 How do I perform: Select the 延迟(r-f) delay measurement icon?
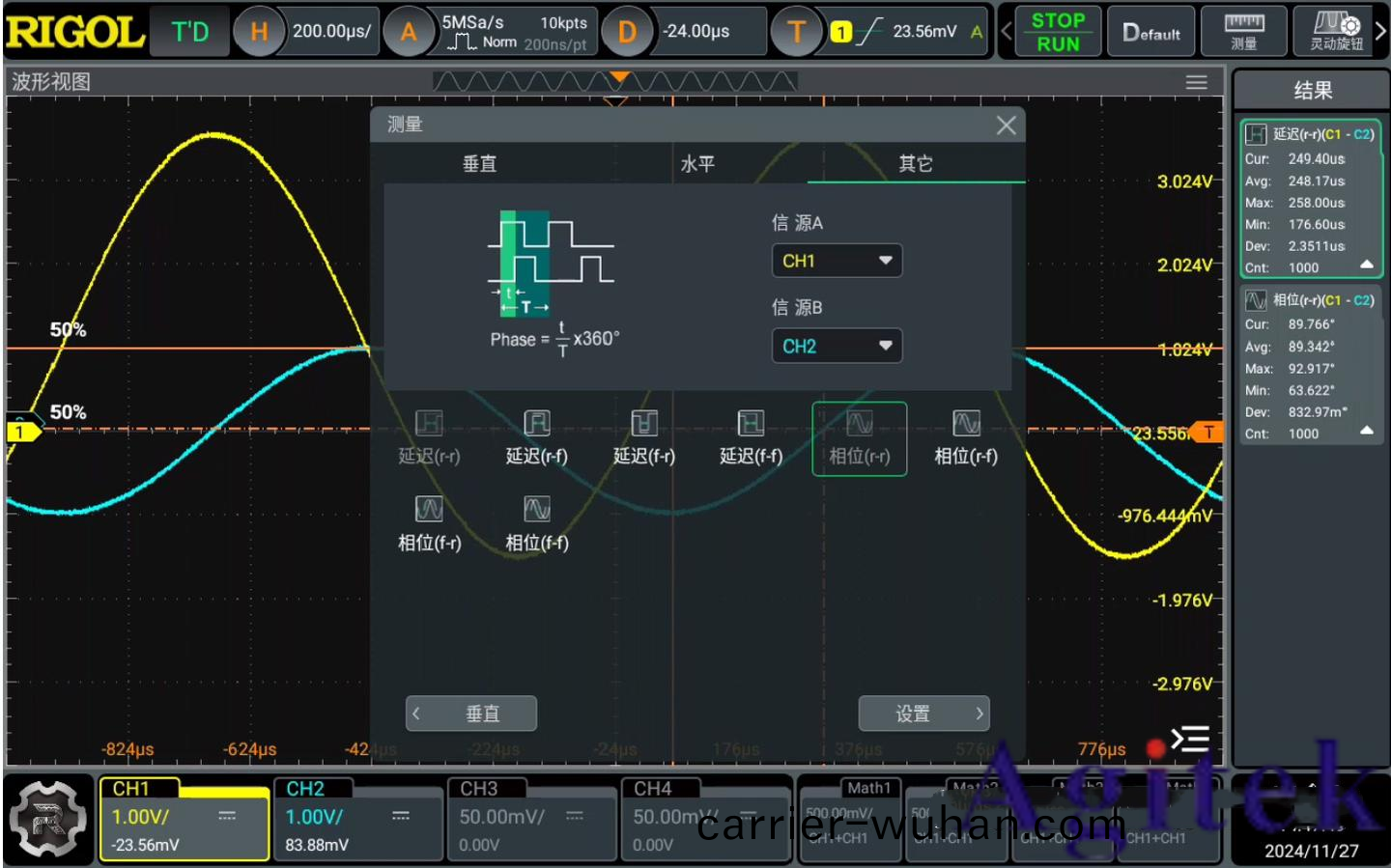pyautogui.click(x=536, y=437)
